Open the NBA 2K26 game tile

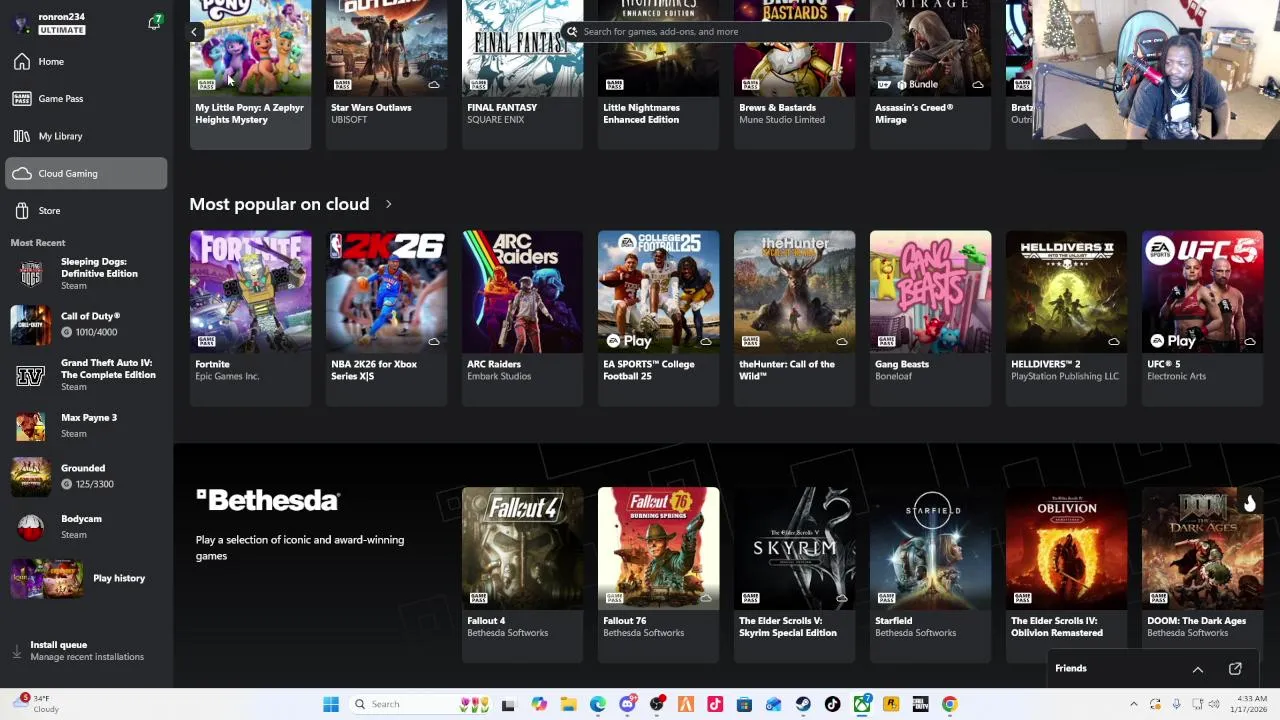(386, 318)
